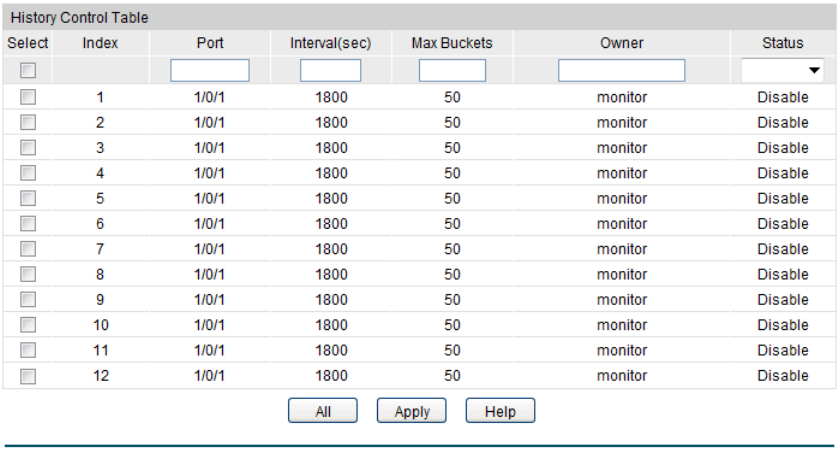Click owner monitor in row 12

(622, 376)
